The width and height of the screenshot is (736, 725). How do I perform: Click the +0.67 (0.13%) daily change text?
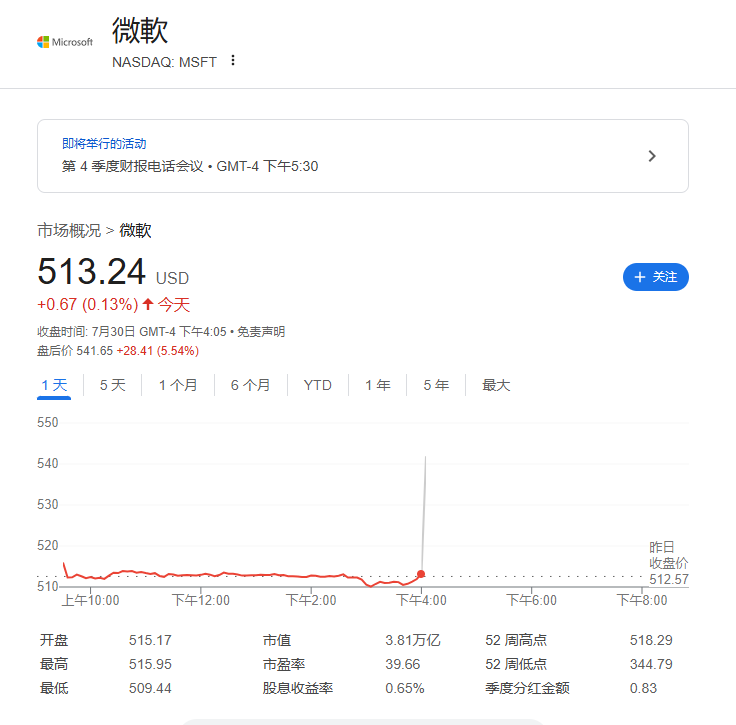coord(88,305)
